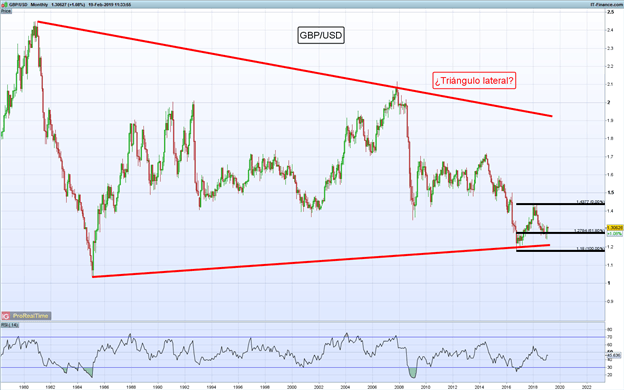Click the 2022 date axis label
Viewport: 624px width, 390px height.
(586, 386)
